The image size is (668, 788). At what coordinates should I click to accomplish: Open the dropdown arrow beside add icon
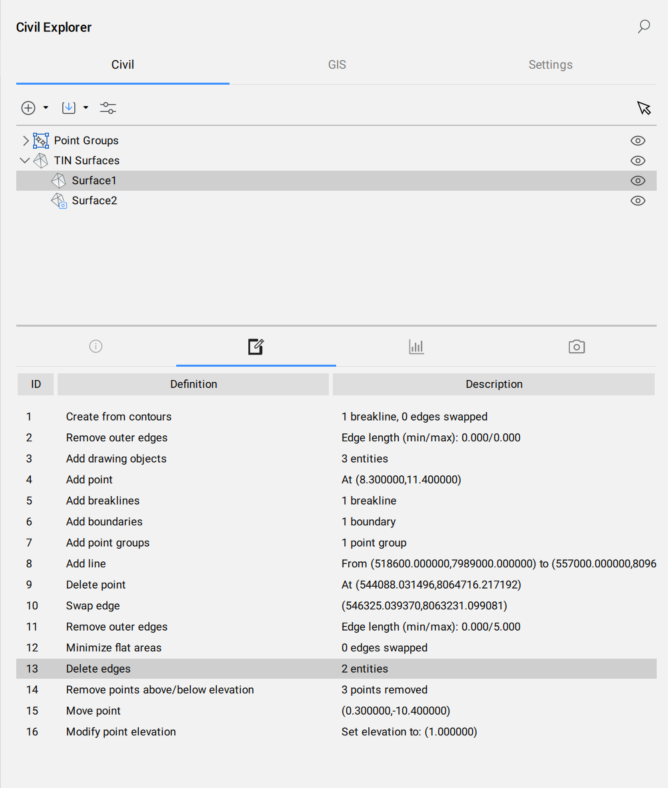coord(46,108)
